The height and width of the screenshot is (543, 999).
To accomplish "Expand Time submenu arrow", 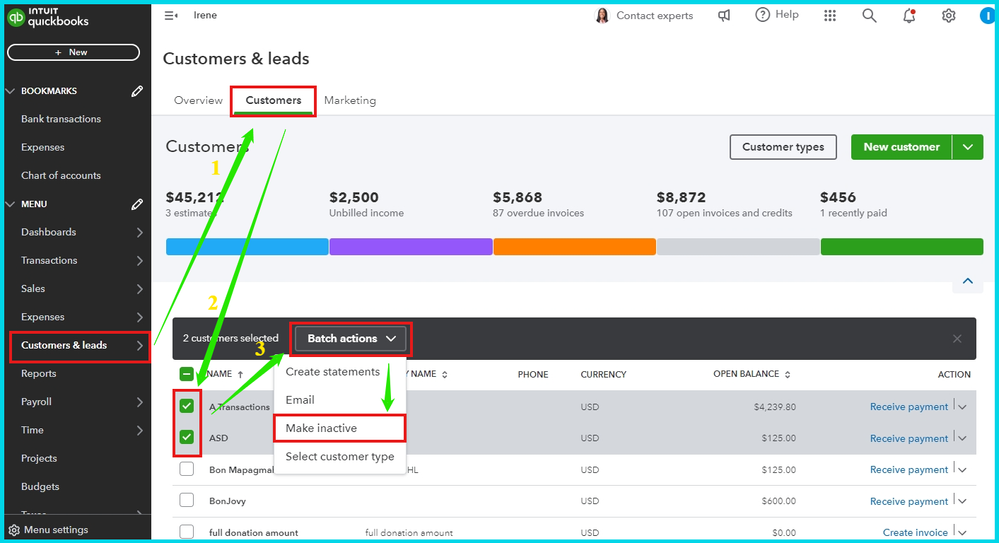I will click(140, 430).
